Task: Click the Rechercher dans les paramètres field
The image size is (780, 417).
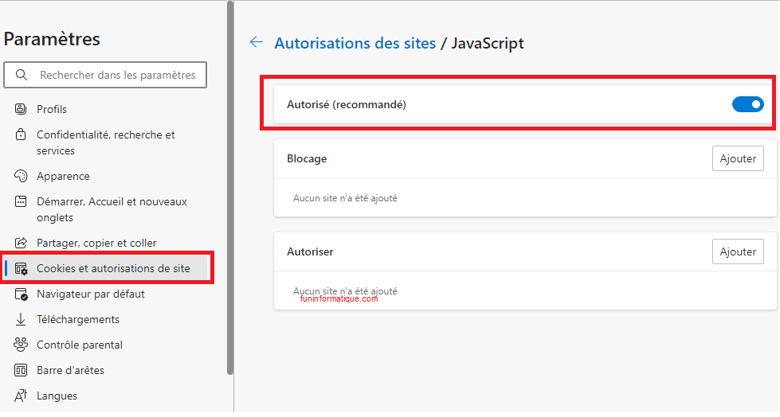Action: (x=105, y=75)
